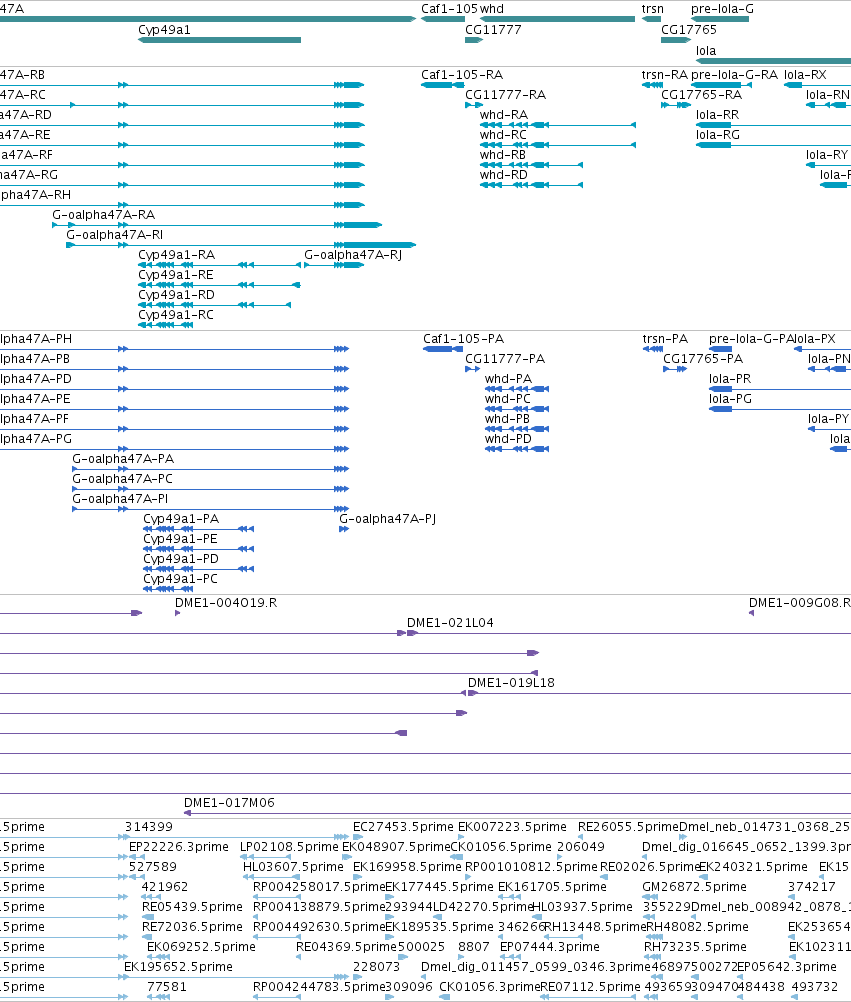Select the Cyp49a1-PE protein label

pos(180,539)
